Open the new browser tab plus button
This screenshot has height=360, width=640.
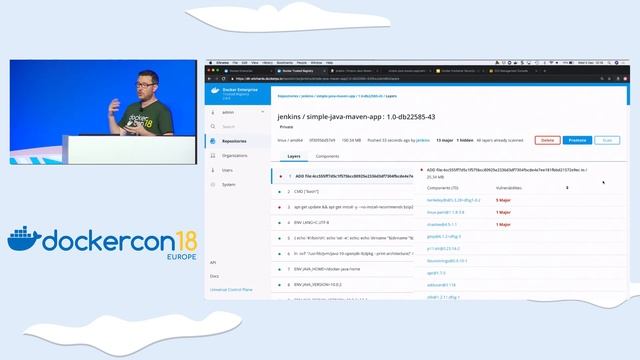coord(544,71)
